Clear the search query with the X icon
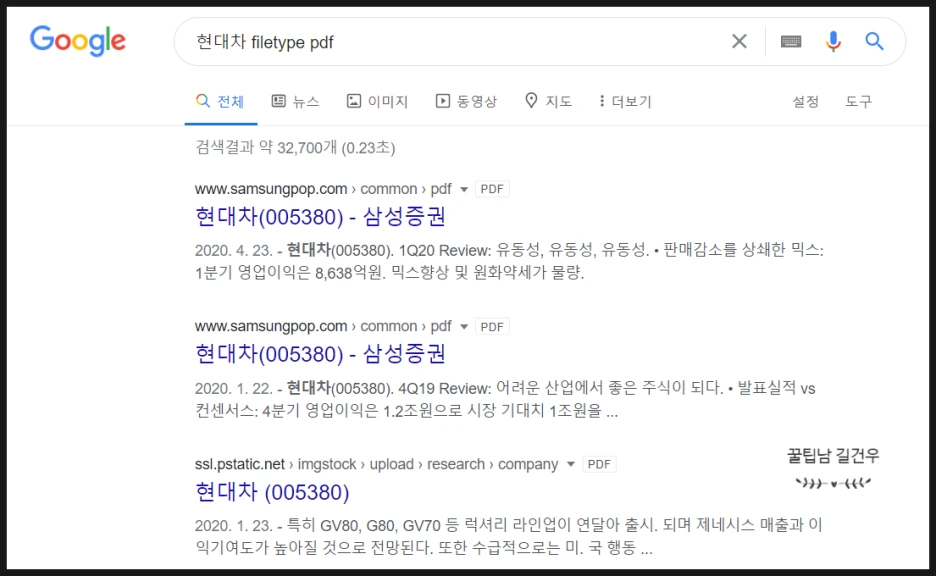Viewport: 936px width, 576px height. coord(739,41)
